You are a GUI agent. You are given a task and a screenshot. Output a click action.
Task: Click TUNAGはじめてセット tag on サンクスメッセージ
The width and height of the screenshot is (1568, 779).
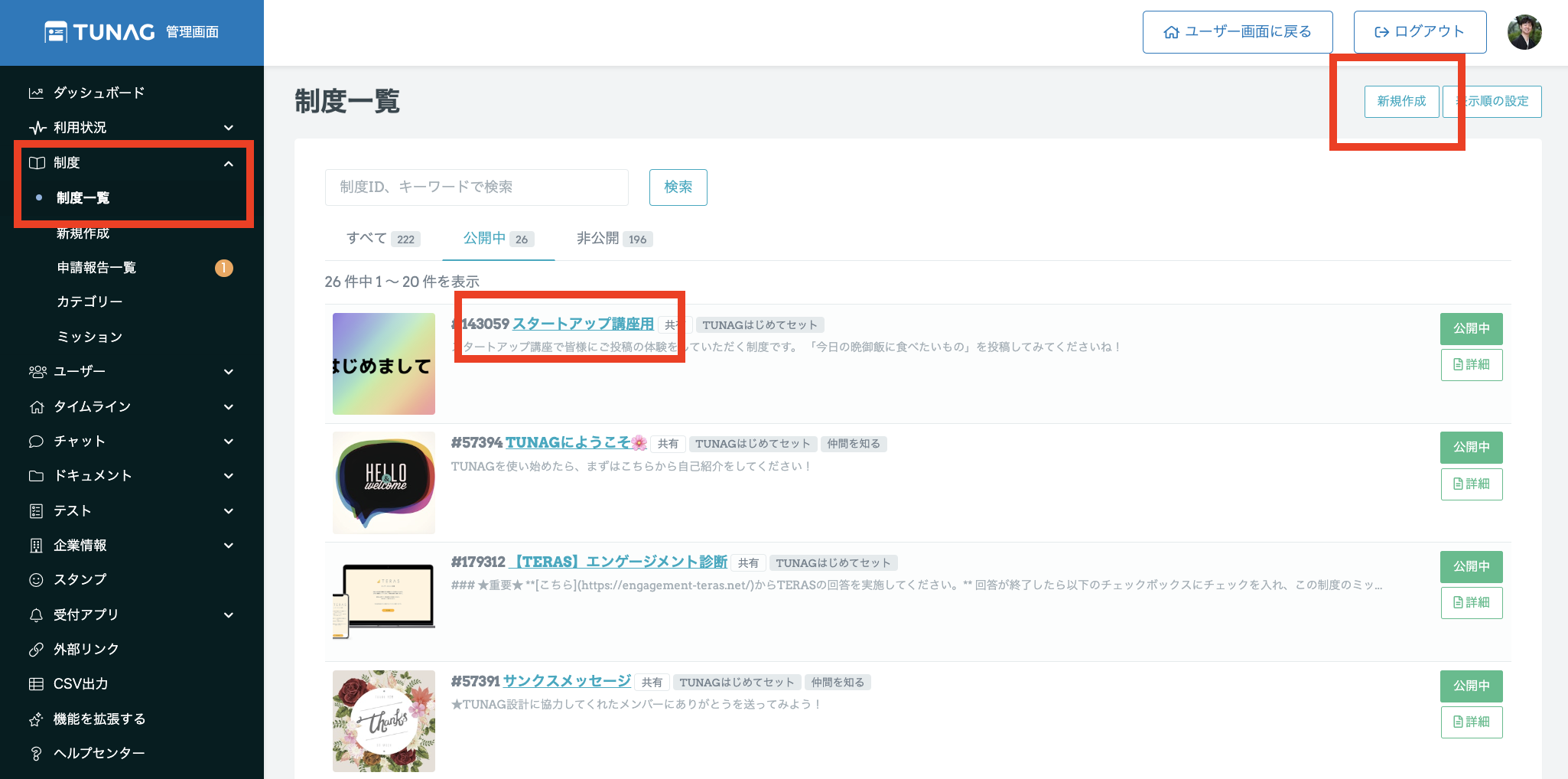click(737, 683)
